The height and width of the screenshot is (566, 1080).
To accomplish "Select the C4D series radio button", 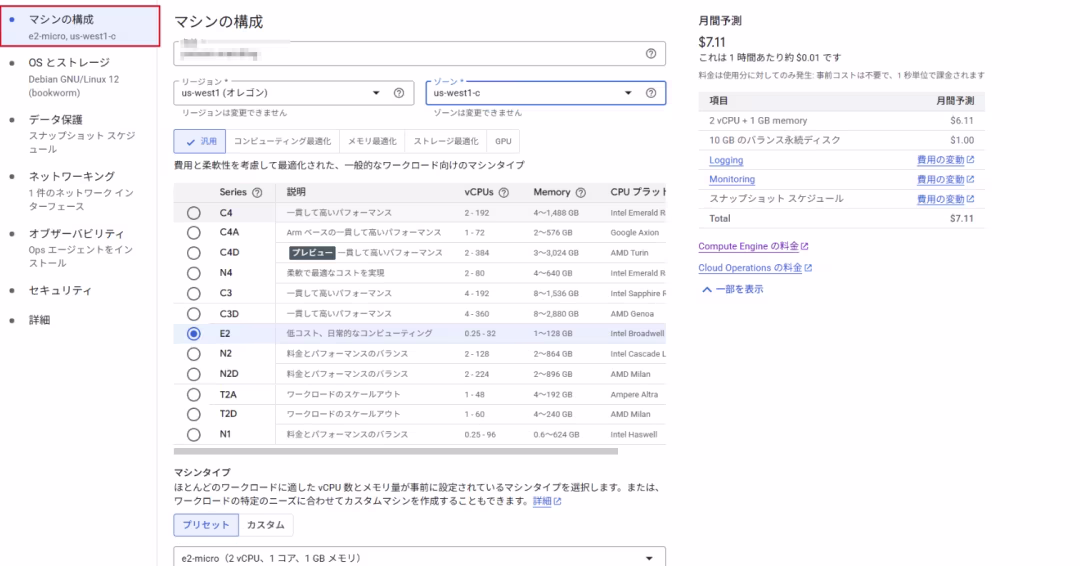I will tap(194, 253).
